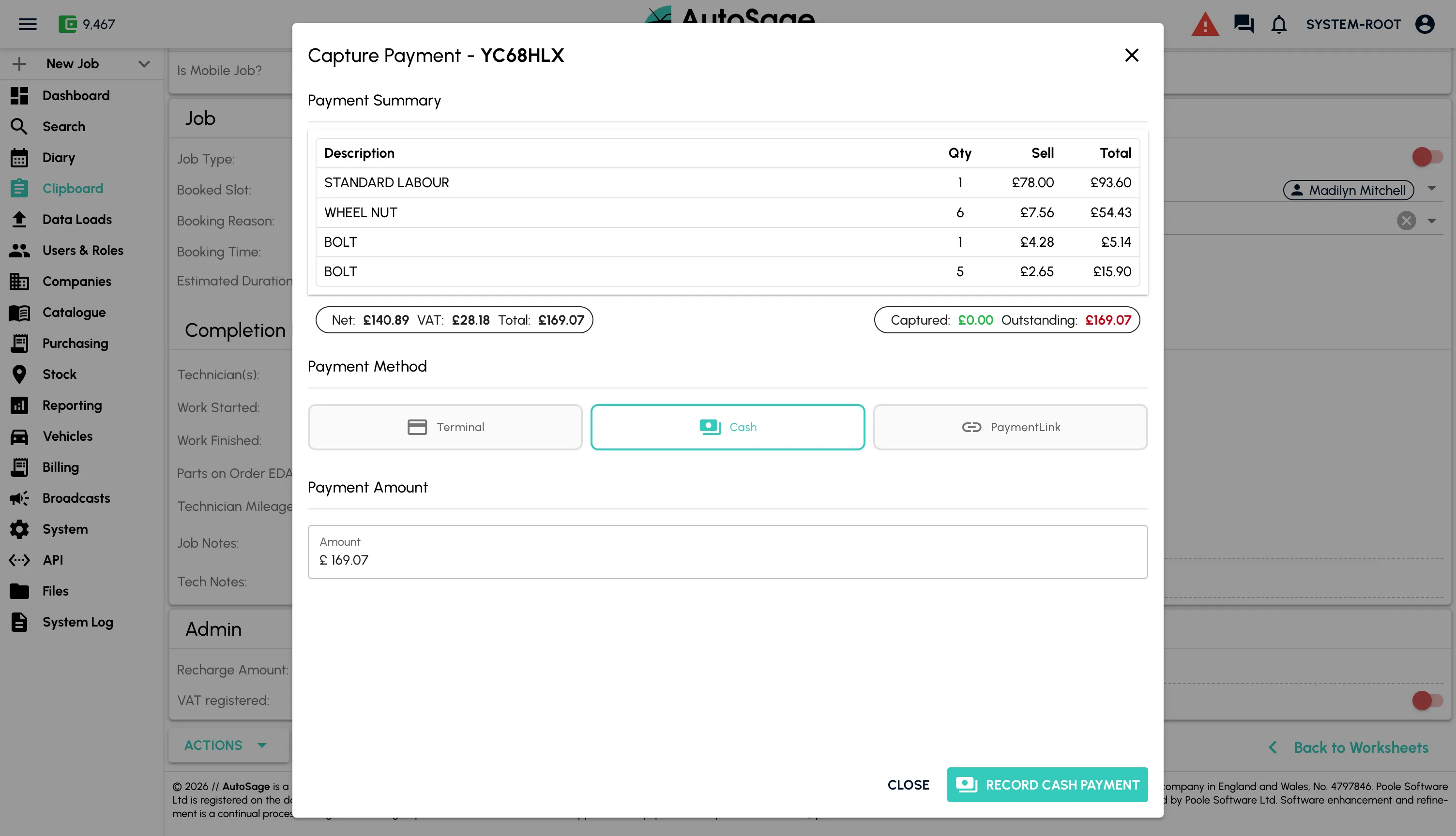Click the Catalogue book icon
Image resolution: width=1456 pixels, height=836 pixels.
[x=19, y=313]
